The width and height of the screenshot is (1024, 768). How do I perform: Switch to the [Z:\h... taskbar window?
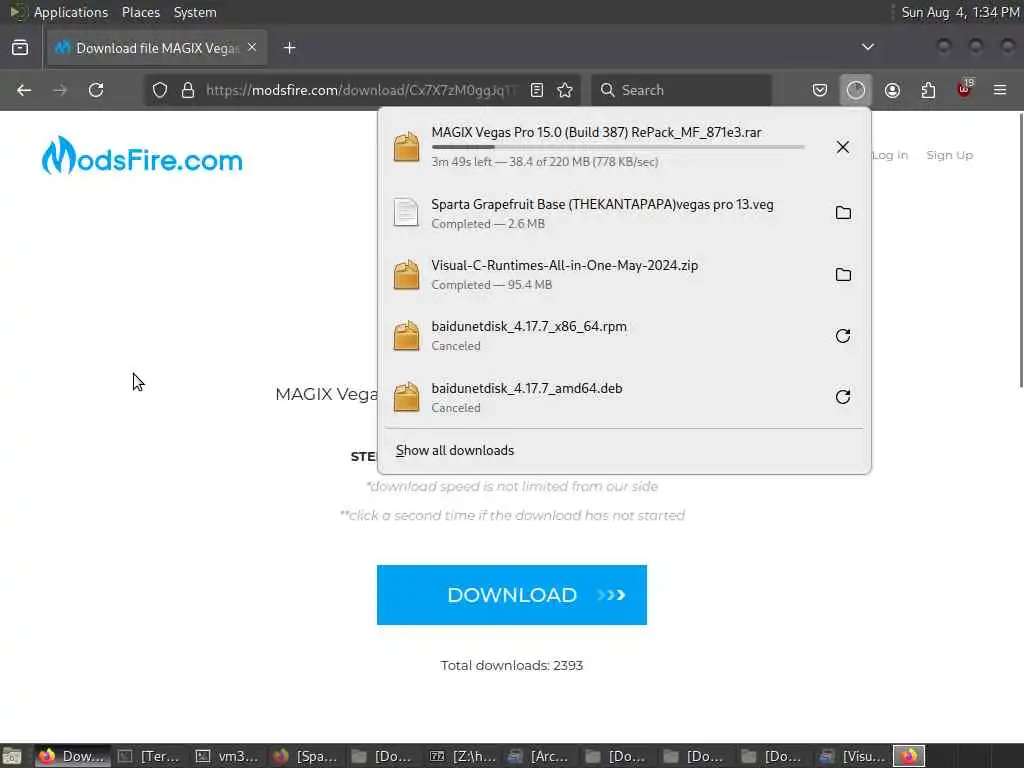point(462,756)
